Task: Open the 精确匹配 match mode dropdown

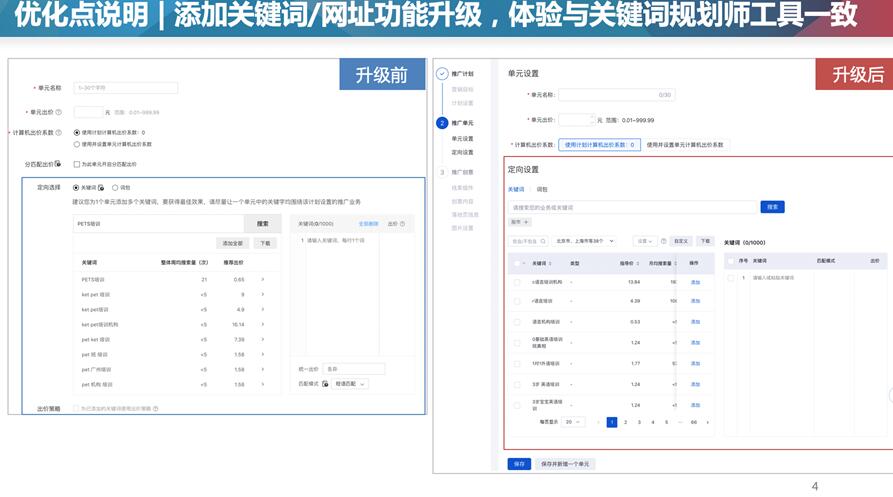Action: [x=349, y=384]
